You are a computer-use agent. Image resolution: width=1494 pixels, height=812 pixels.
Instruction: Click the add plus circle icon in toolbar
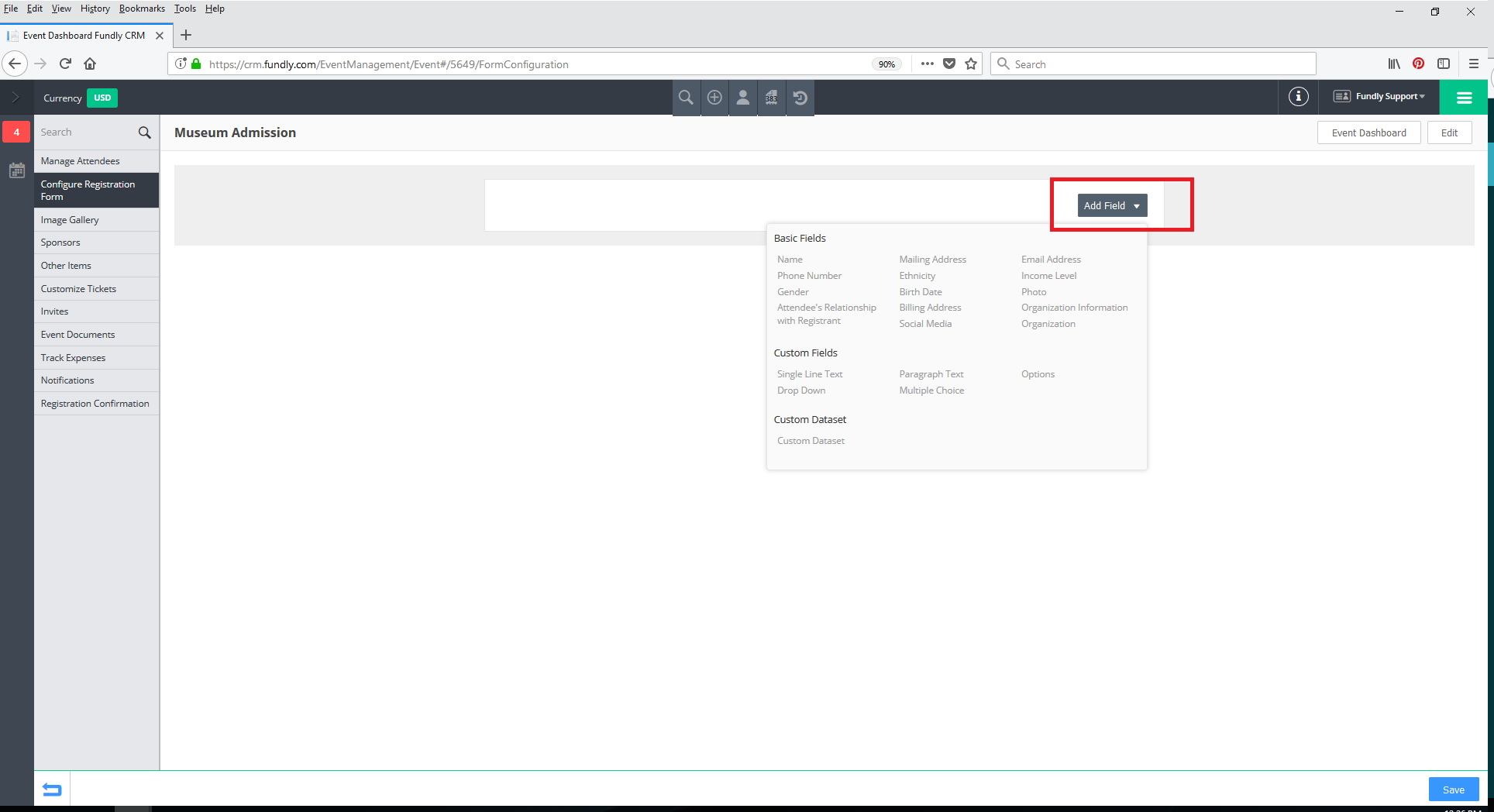714,98
